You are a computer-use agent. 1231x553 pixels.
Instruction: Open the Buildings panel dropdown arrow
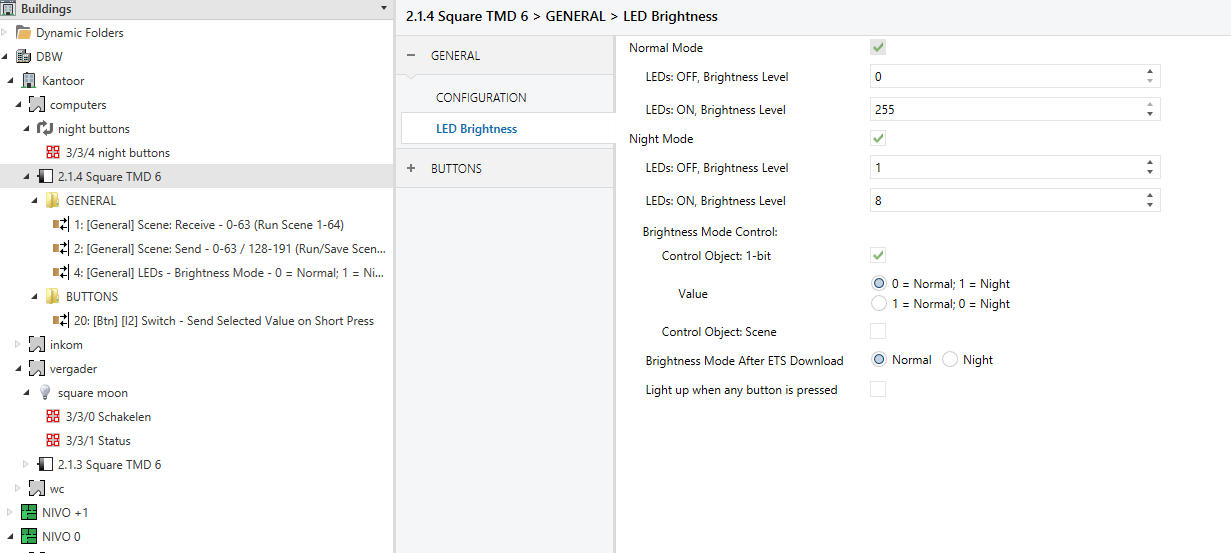click(x=384, y=9)
